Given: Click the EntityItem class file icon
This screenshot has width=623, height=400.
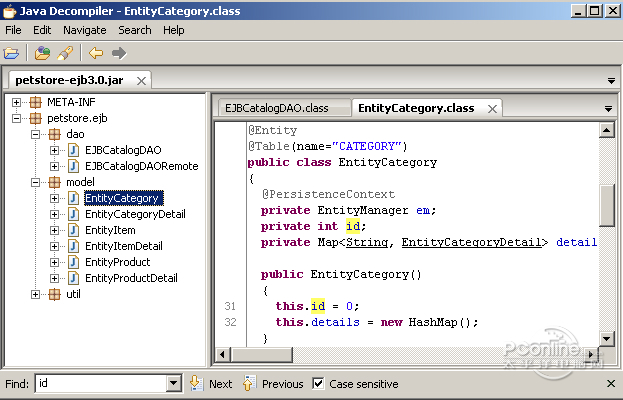Looking at the screenshot, I should coord(74,230).
